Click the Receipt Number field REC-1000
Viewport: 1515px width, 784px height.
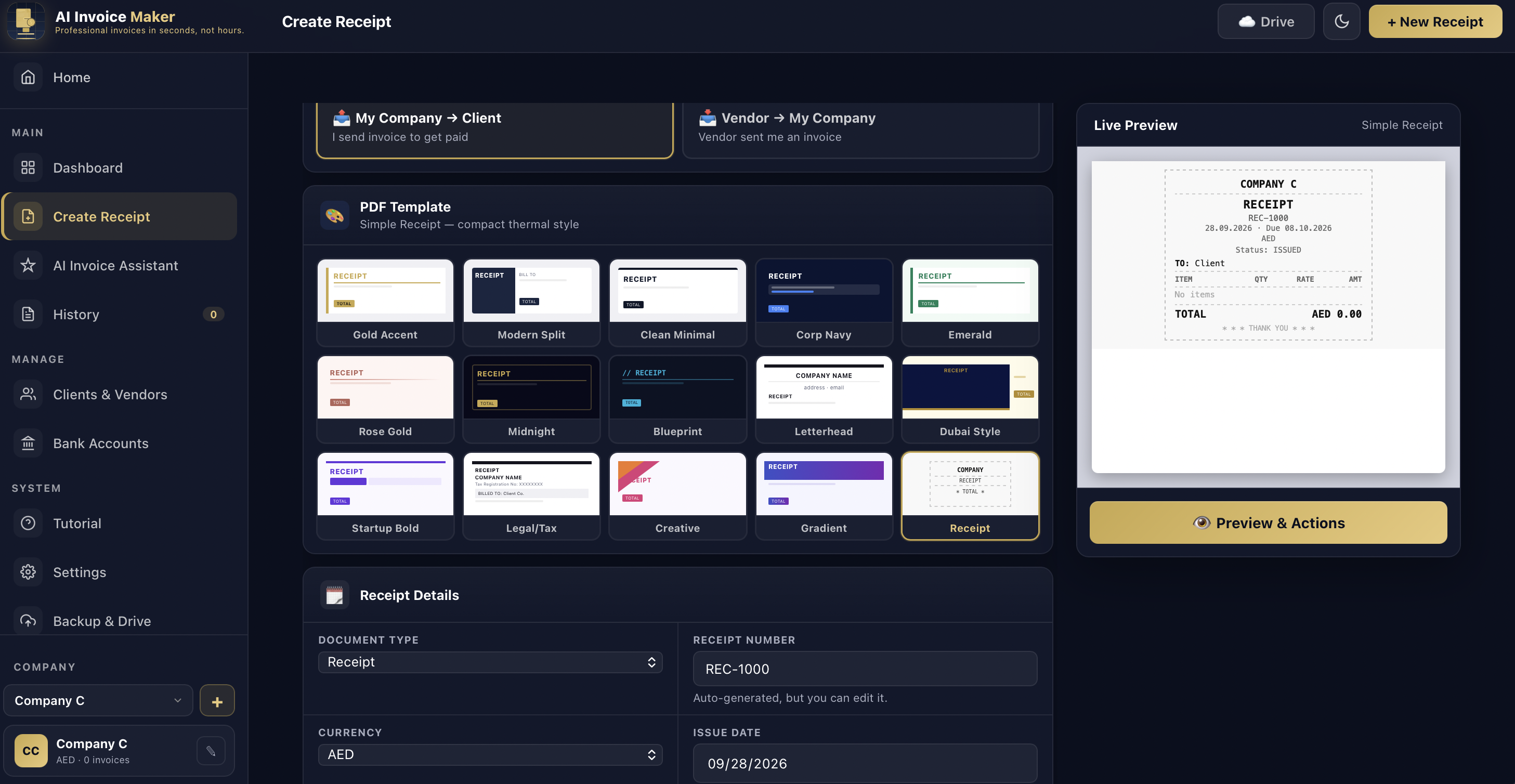(865, 669)
